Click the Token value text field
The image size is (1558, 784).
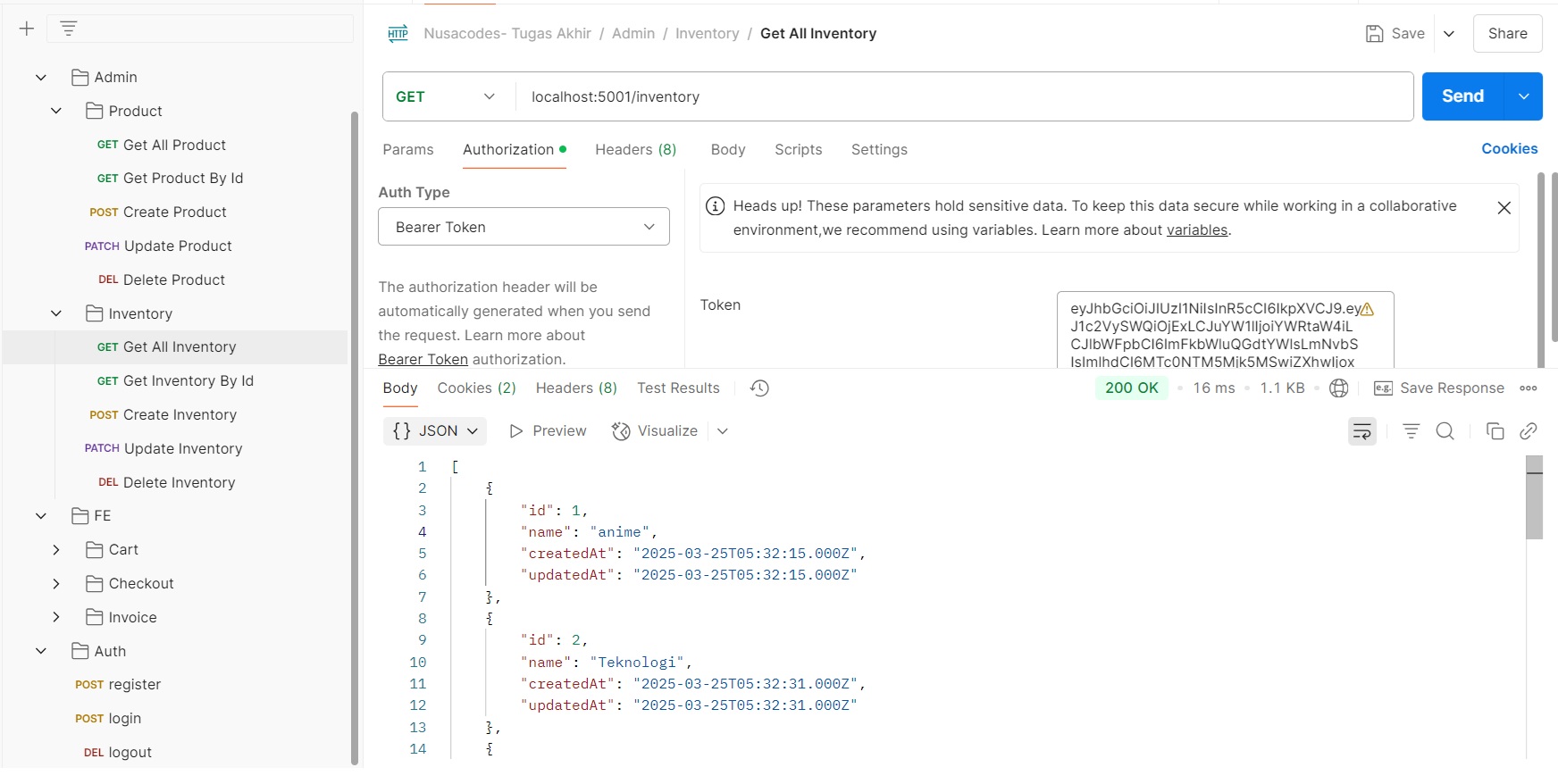pos(1226,330)
